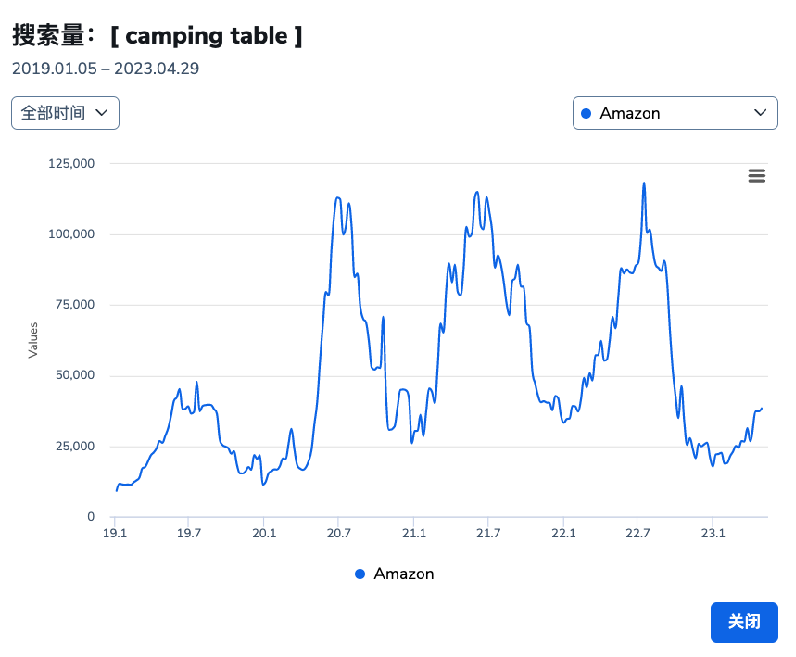Click the 20.7 x-axis label

point(338,533)
